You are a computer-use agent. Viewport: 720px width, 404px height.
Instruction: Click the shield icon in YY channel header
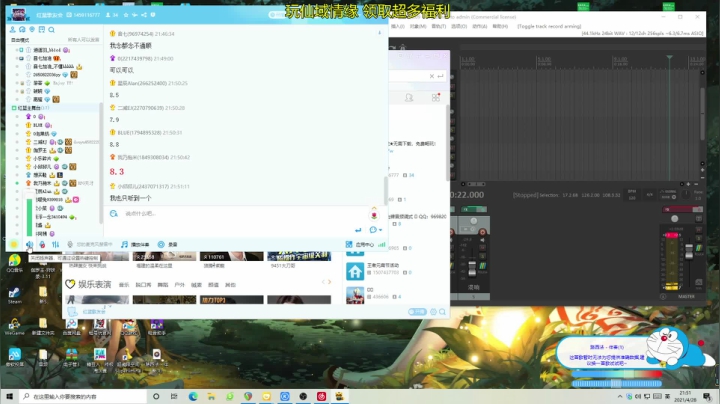153,15
